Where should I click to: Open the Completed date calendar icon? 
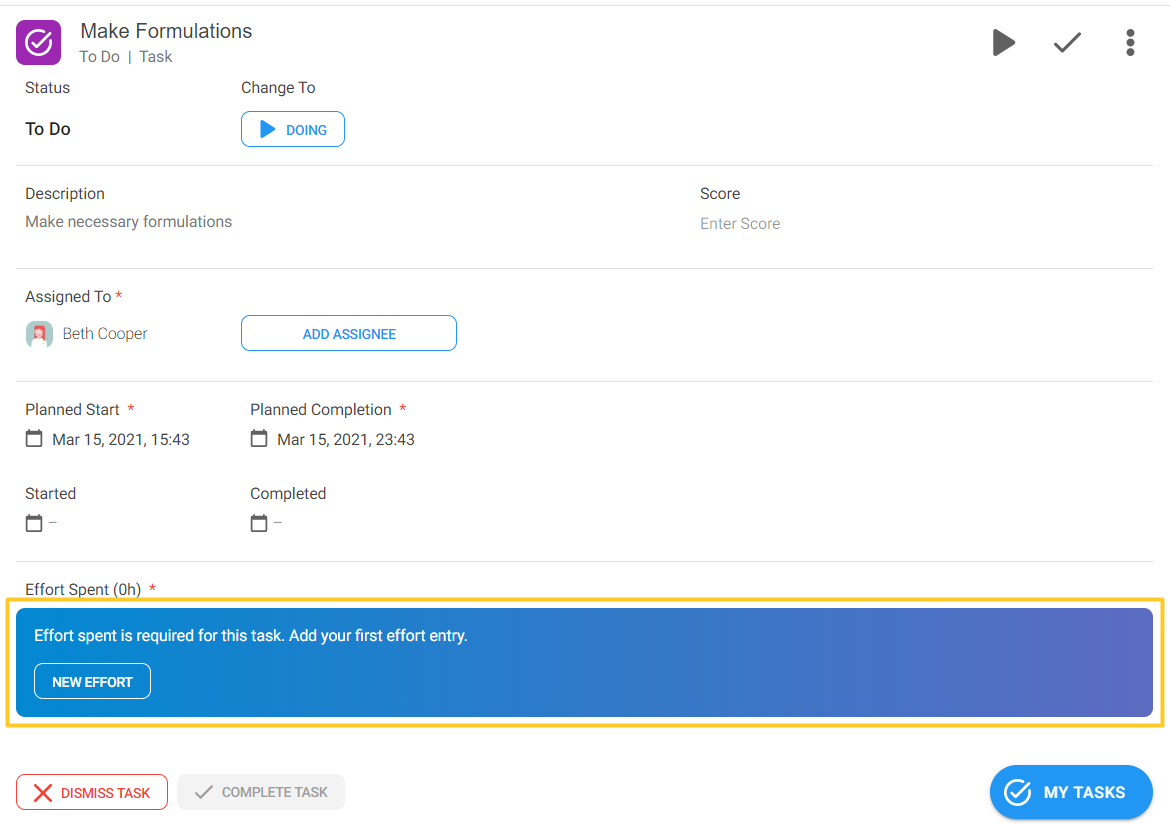point(259,522)
